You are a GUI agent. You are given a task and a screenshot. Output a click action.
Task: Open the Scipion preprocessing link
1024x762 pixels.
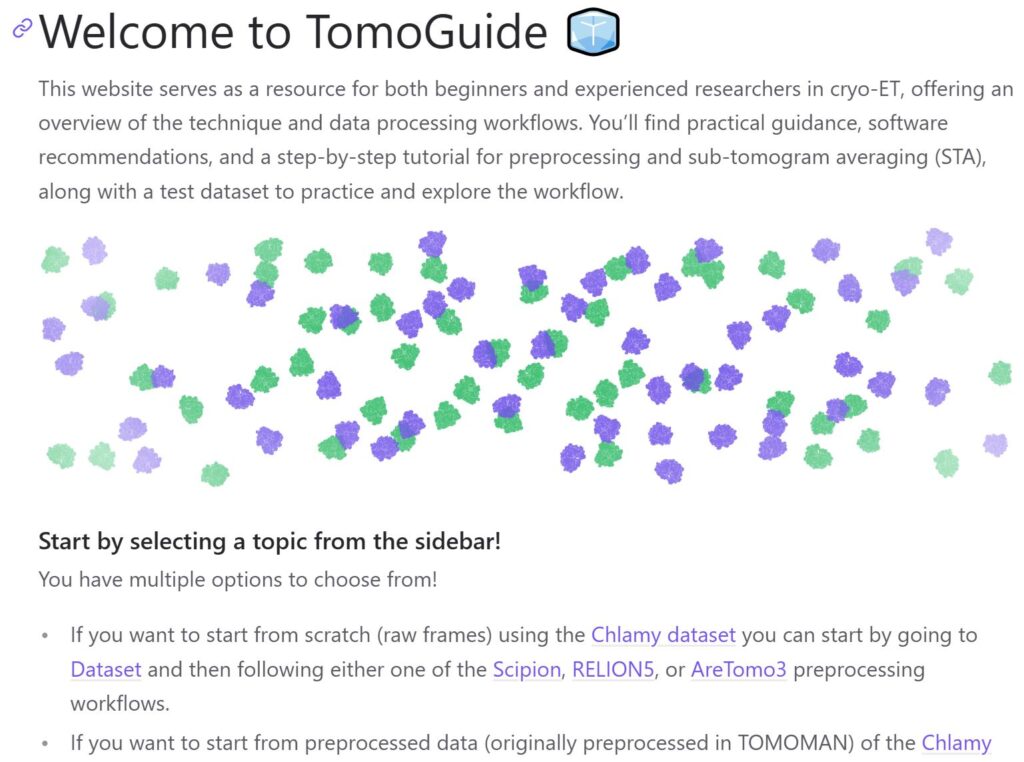(x=526, y=669)
